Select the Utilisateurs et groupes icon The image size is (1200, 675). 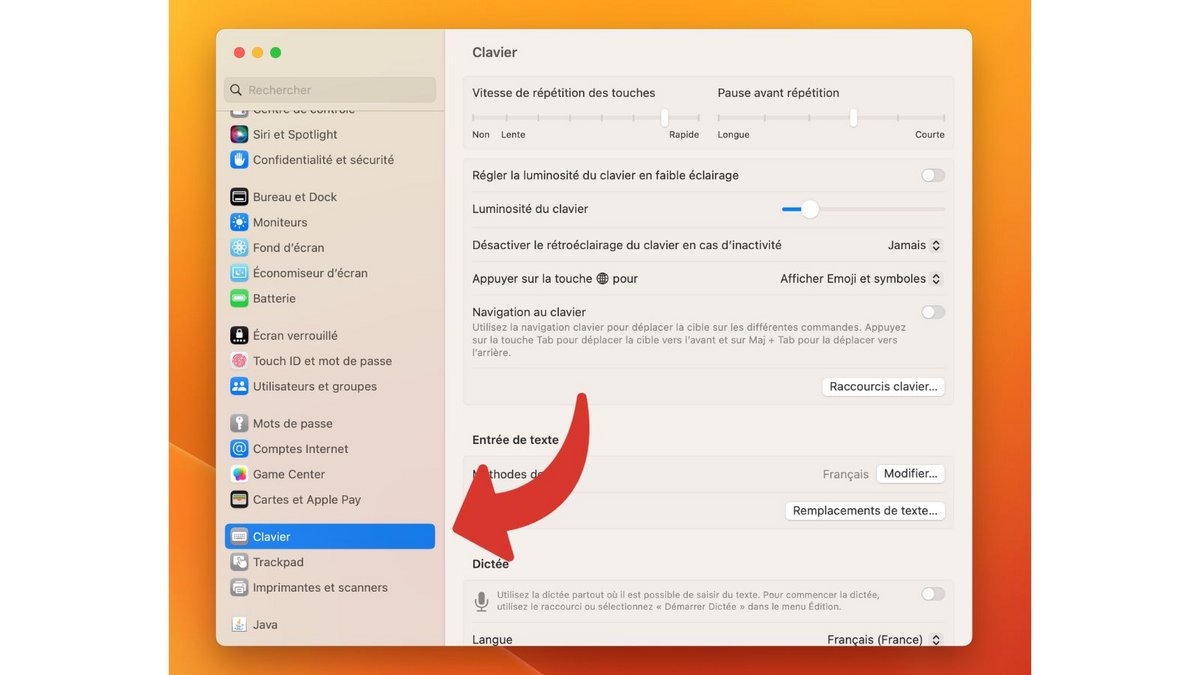239,386
